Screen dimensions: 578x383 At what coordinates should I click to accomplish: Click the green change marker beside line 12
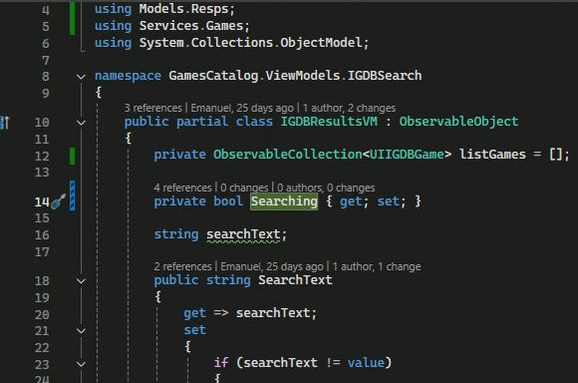pos(73,156)
